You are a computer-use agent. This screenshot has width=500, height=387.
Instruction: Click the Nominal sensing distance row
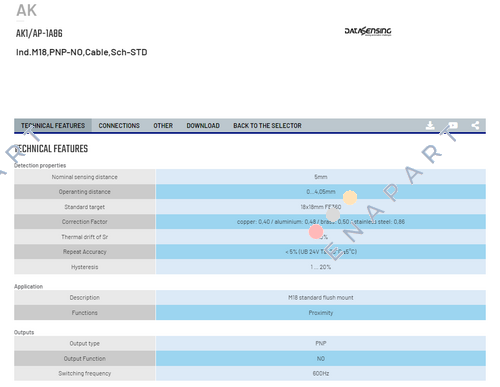click(250, 177)
